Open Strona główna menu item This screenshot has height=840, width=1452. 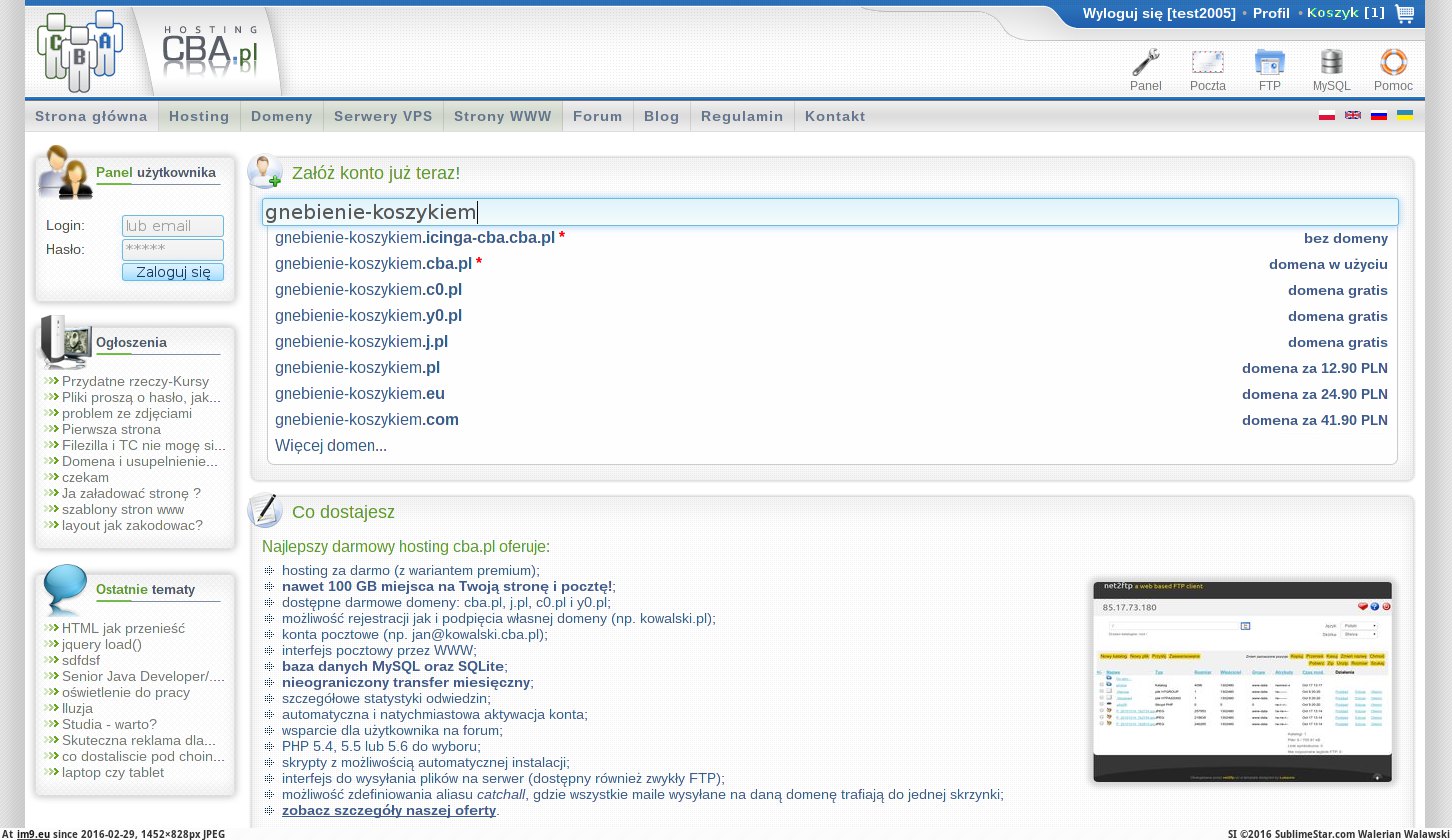91,116
